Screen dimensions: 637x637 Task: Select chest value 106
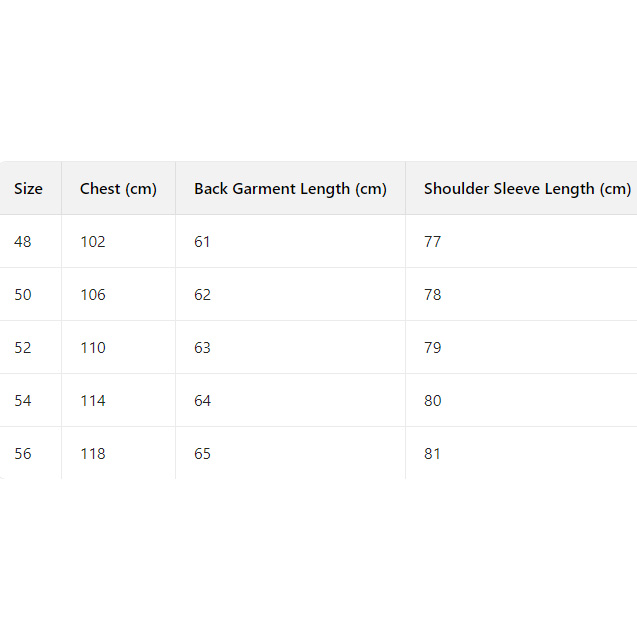coord(93,295)
